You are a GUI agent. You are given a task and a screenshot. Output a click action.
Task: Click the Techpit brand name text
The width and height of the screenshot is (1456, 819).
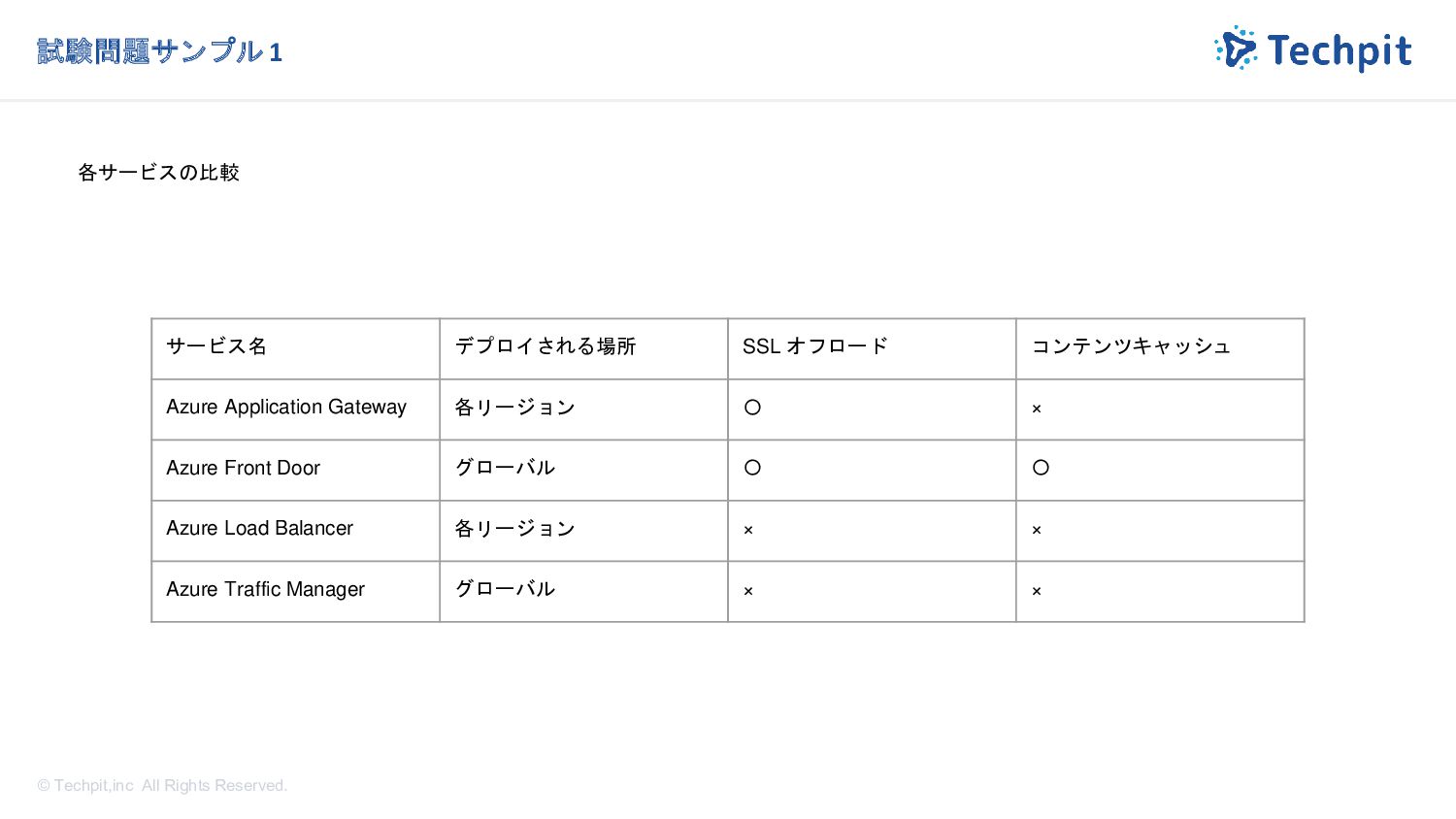[1340, 51]
